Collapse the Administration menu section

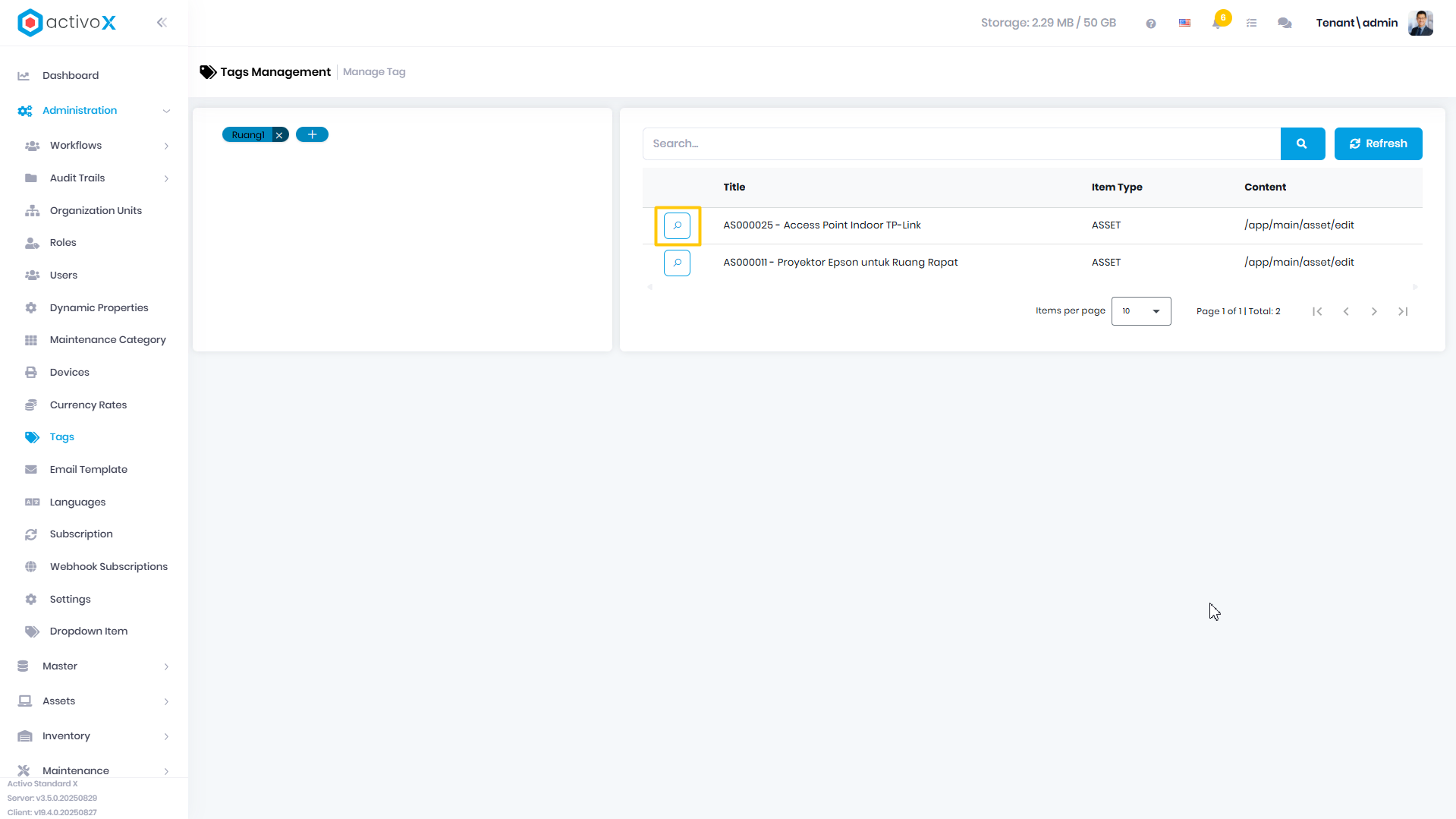(x=94, y=111)
